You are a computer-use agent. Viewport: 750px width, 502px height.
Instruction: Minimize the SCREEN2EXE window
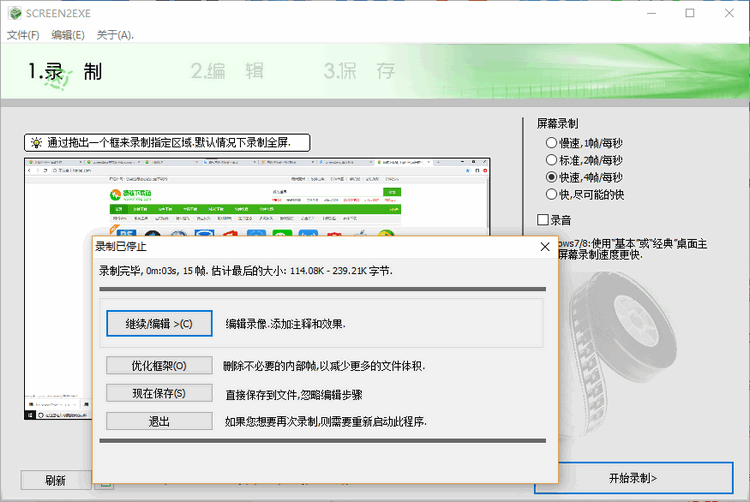click(x=651, y=13)
